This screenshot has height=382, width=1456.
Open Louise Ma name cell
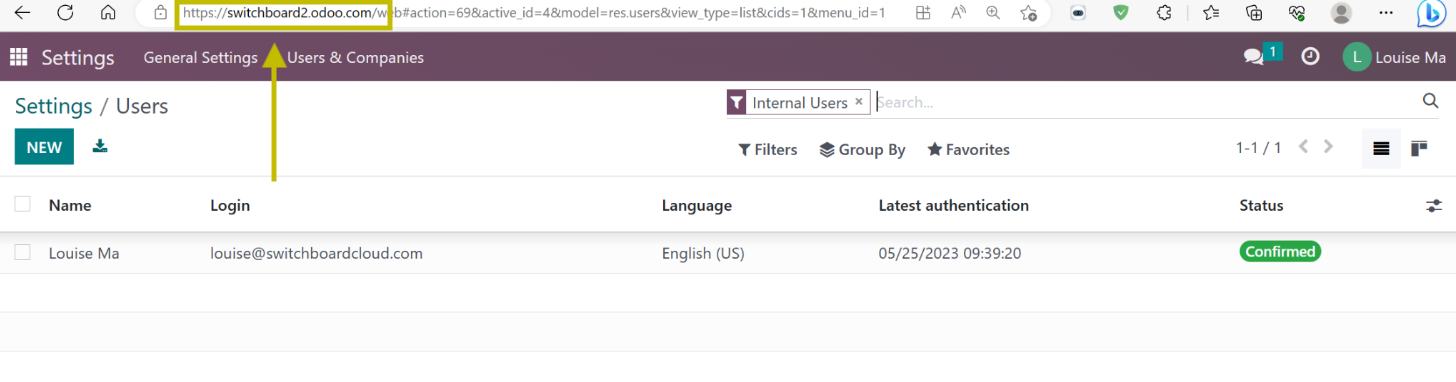click(x=84, y=253)
